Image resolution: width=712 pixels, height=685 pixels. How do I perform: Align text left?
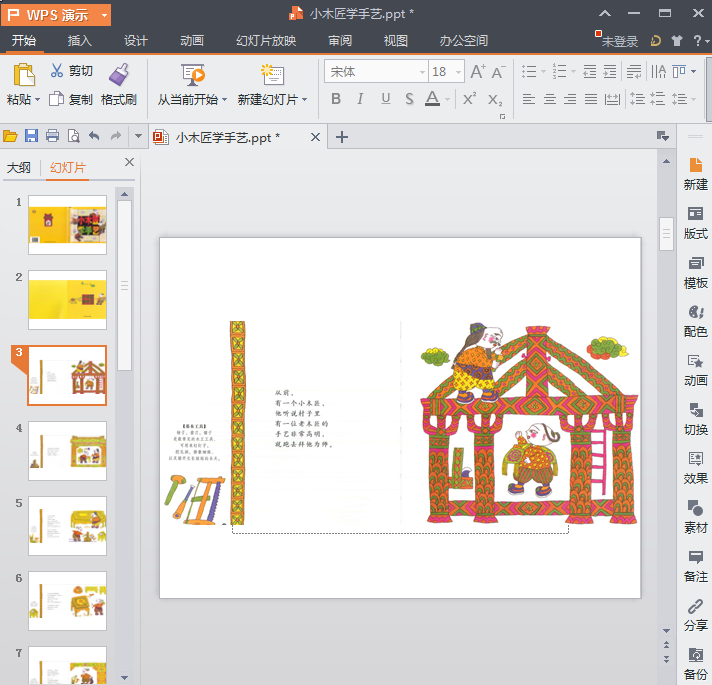coord(529,99)
